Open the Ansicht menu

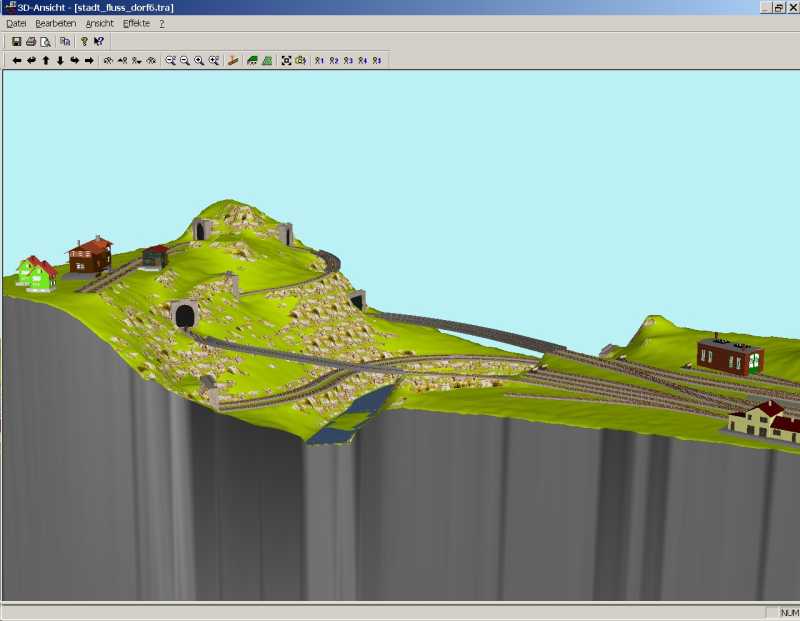pos(99,23)
